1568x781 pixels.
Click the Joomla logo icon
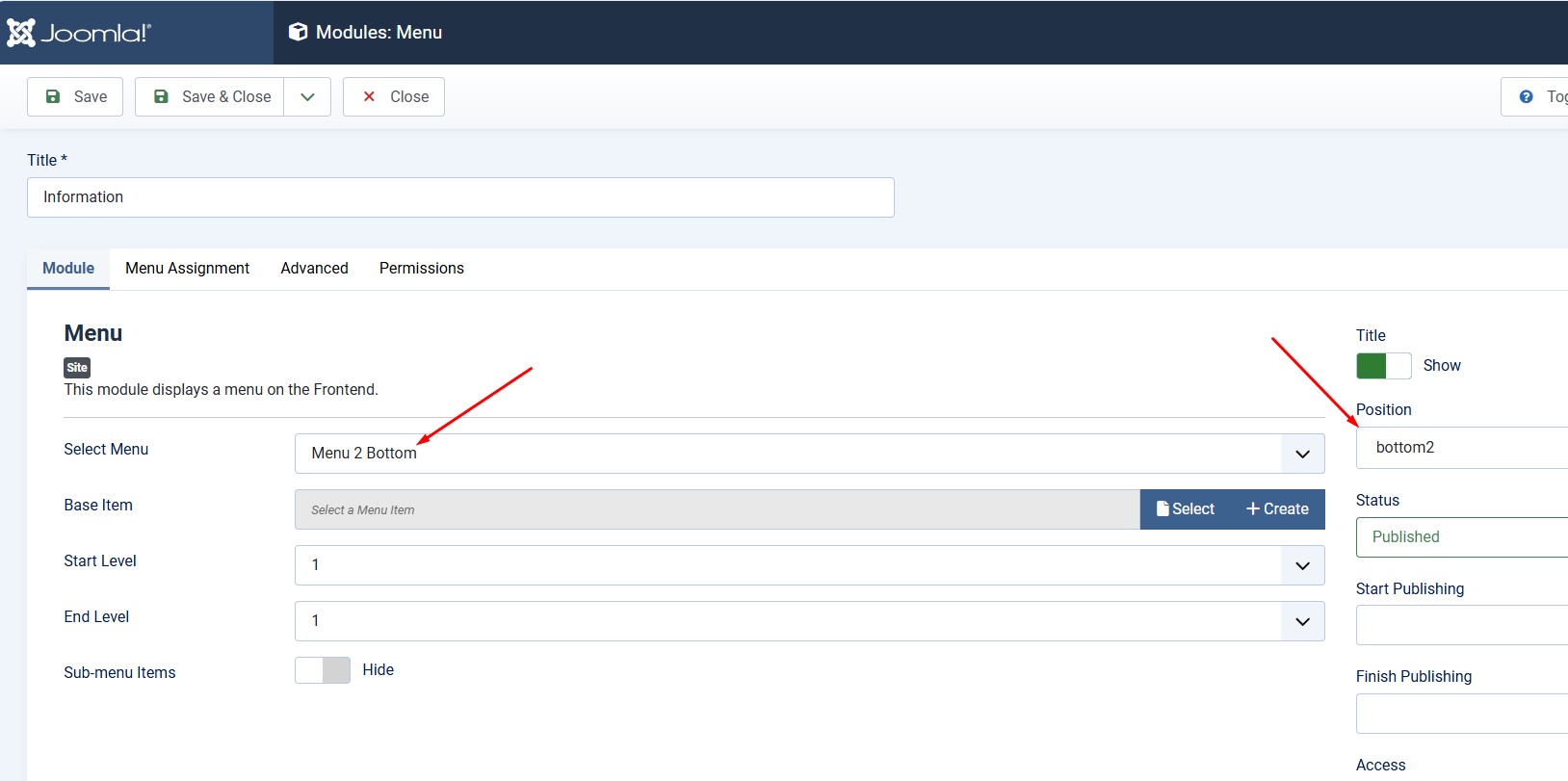click(x=21, y=33)
